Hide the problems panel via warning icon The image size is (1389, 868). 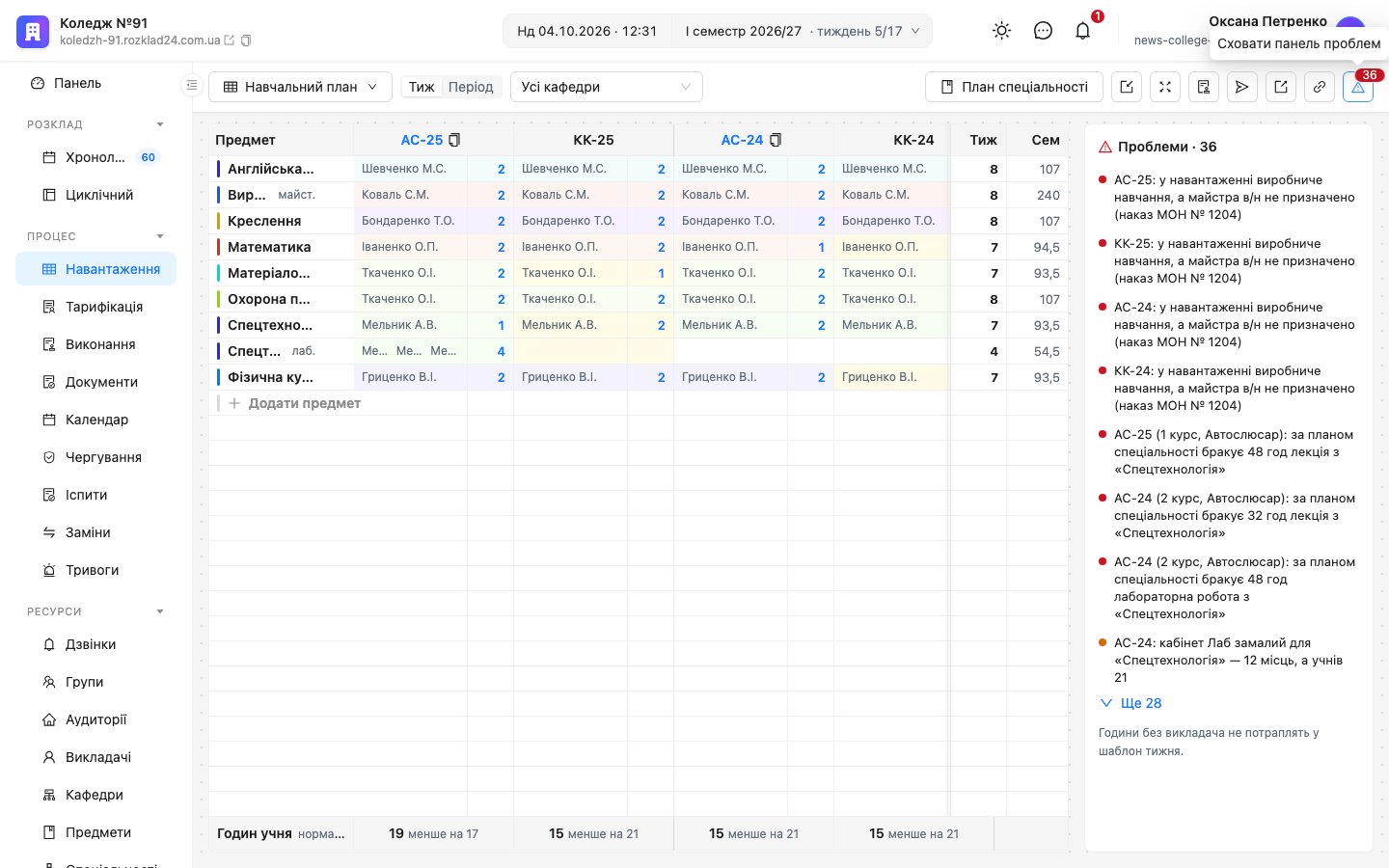tap(1358, 87)
